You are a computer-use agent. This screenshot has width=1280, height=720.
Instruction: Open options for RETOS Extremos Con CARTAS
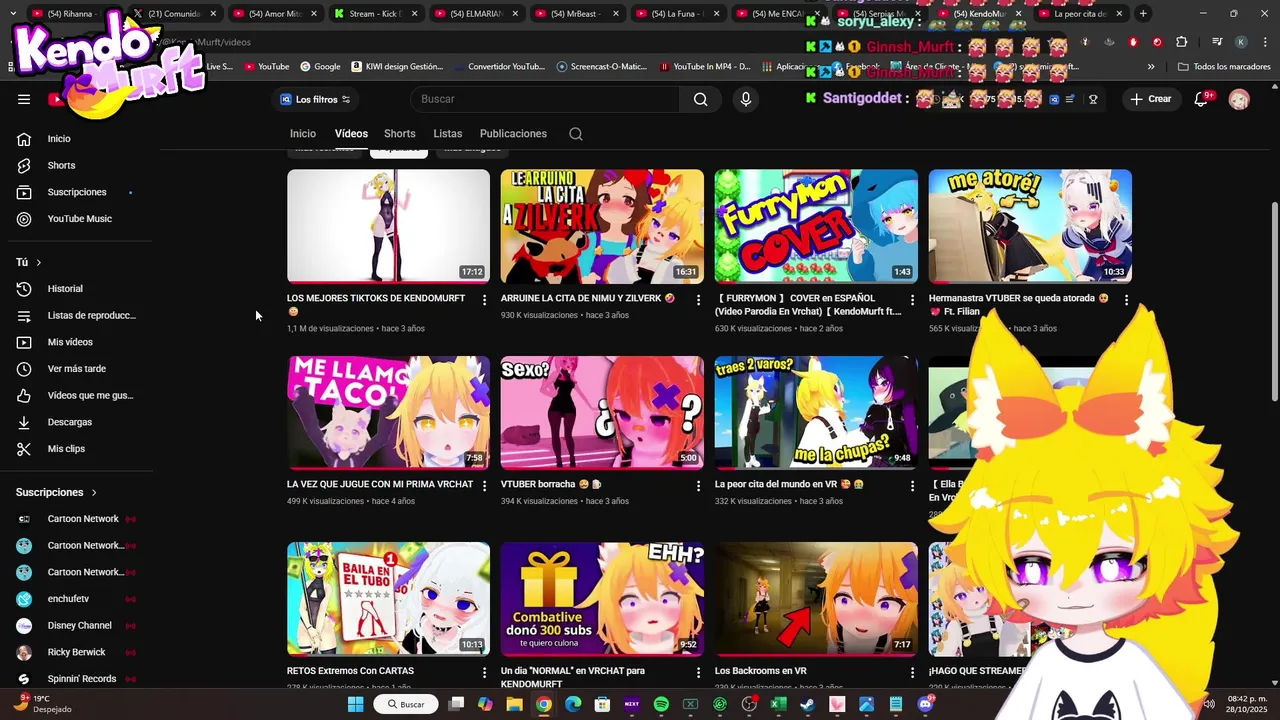[x=484, y=673]
